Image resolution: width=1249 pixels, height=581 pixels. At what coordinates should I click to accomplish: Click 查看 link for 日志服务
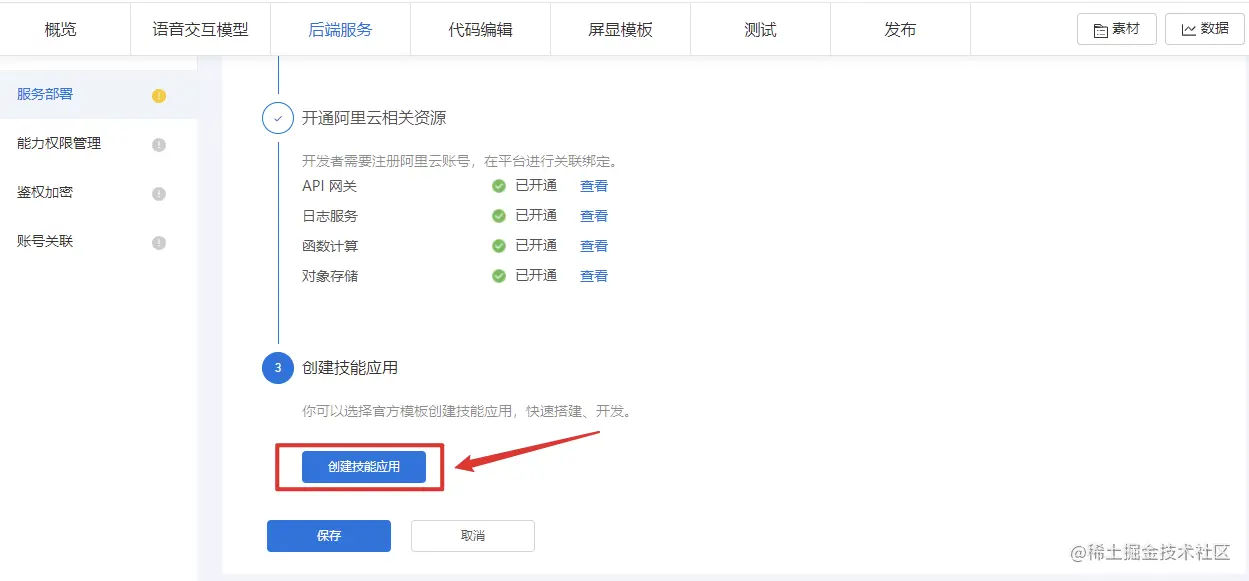[594, 216]
